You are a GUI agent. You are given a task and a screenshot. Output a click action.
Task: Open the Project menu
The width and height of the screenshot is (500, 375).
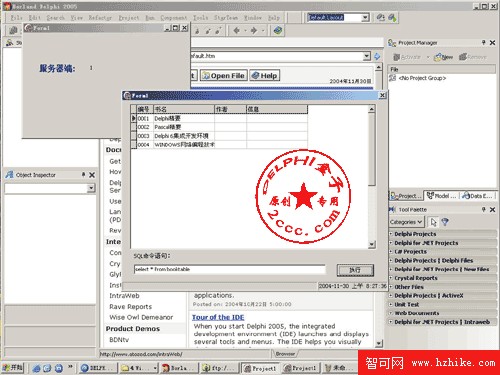pyautogui.click(x=129, y=18)
